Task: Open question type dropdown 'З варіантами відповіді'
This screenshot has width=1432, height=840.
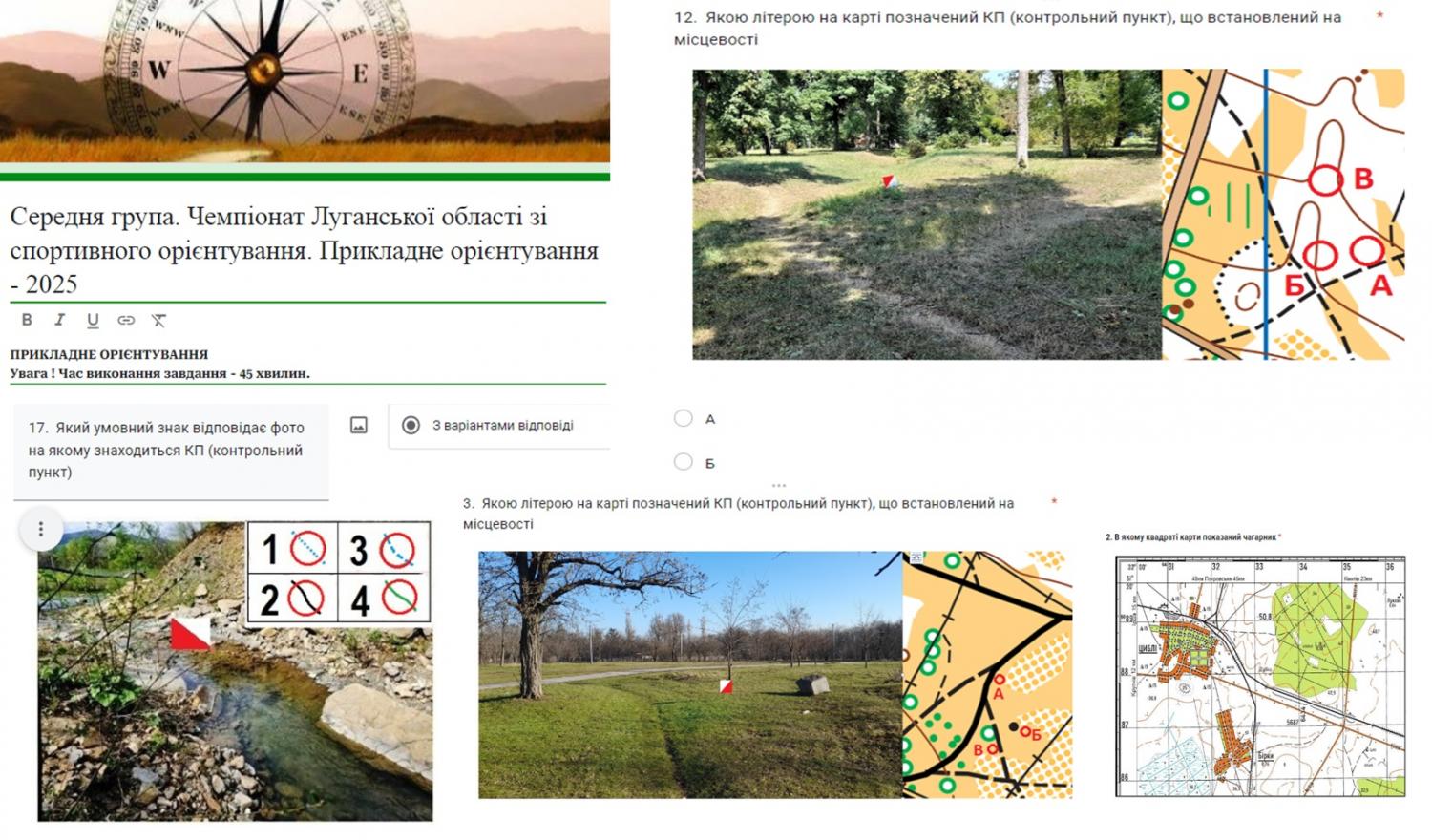Action: click(501, 426)
